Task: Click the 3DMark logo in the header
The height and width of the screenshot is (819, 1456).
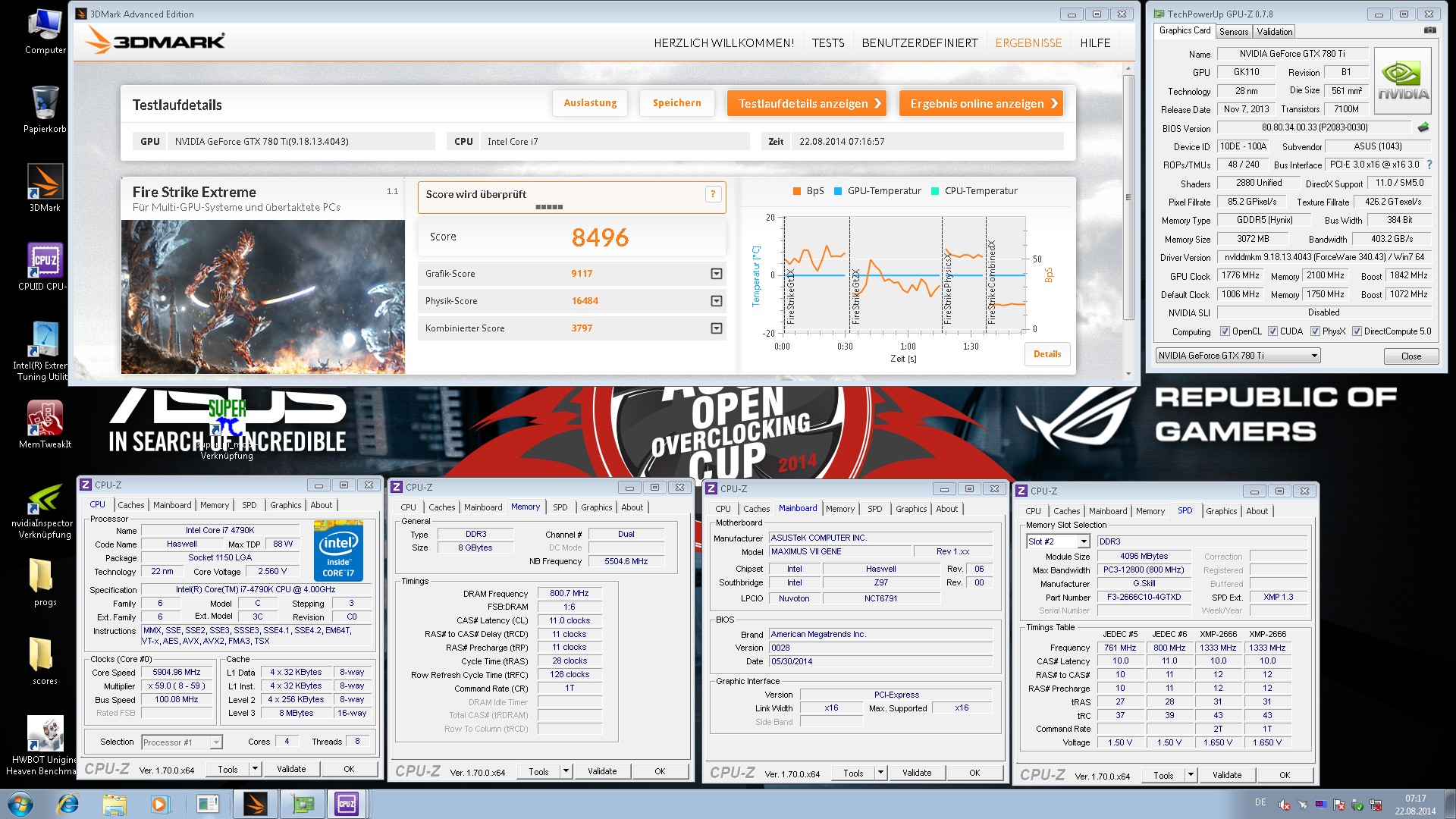Action: (155, 41)
